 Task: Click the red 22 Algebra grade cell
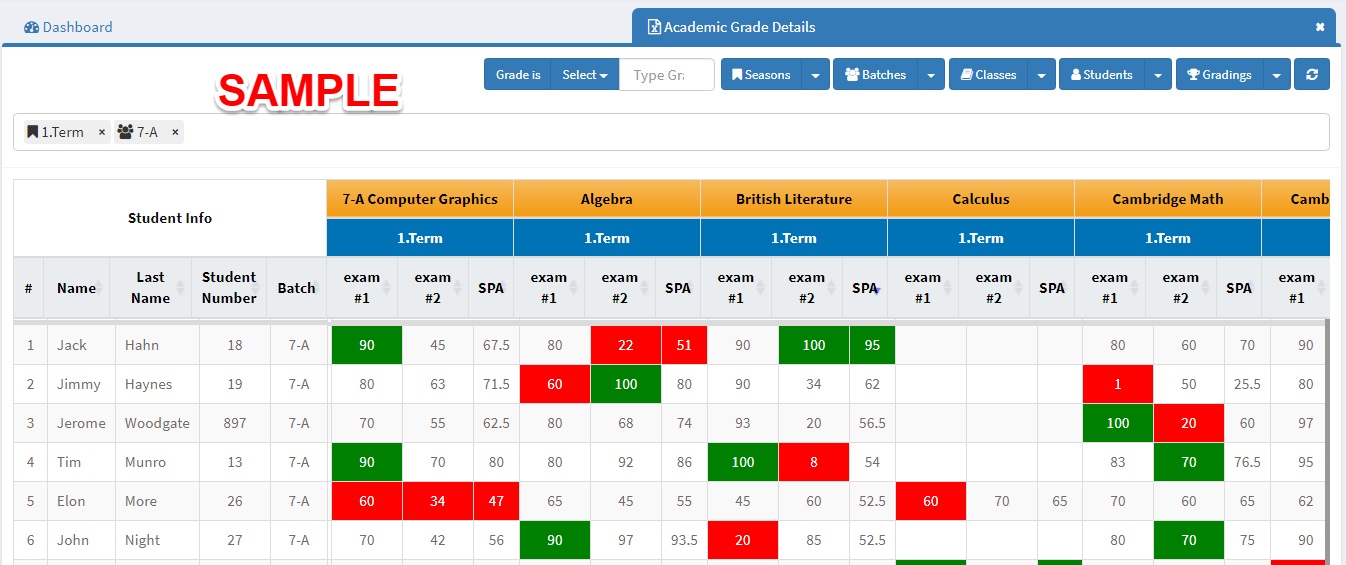pyautogui.click(x=626, y=345)
